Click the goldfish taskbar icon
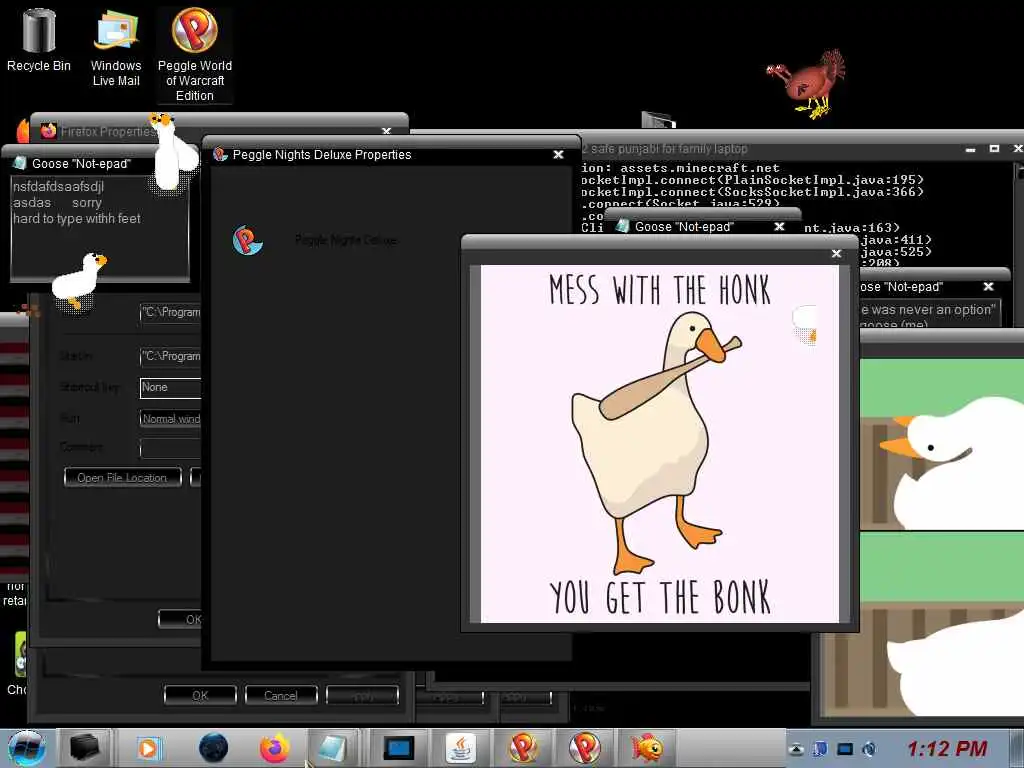This screenshot has width=1024, height=768. 647,748
